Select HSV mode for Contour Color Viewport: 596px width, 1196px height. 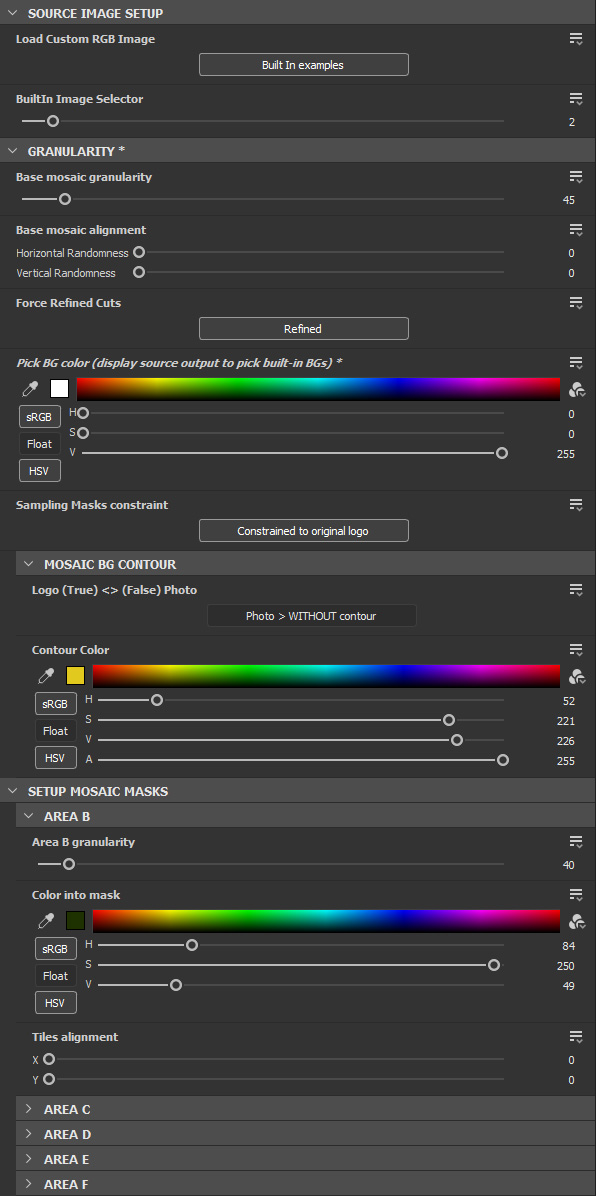coord(56,758)
